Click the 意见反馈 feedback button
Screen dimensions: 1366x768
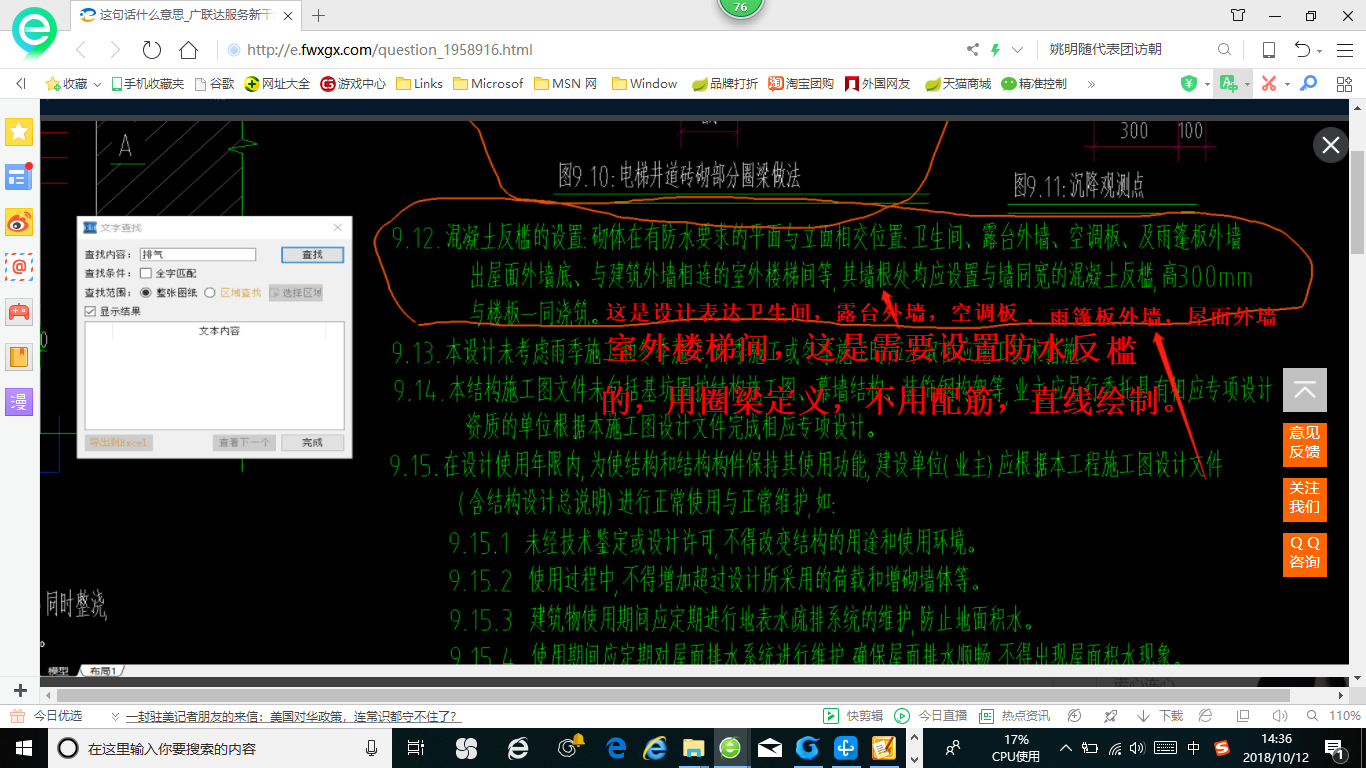(1305, 443)
